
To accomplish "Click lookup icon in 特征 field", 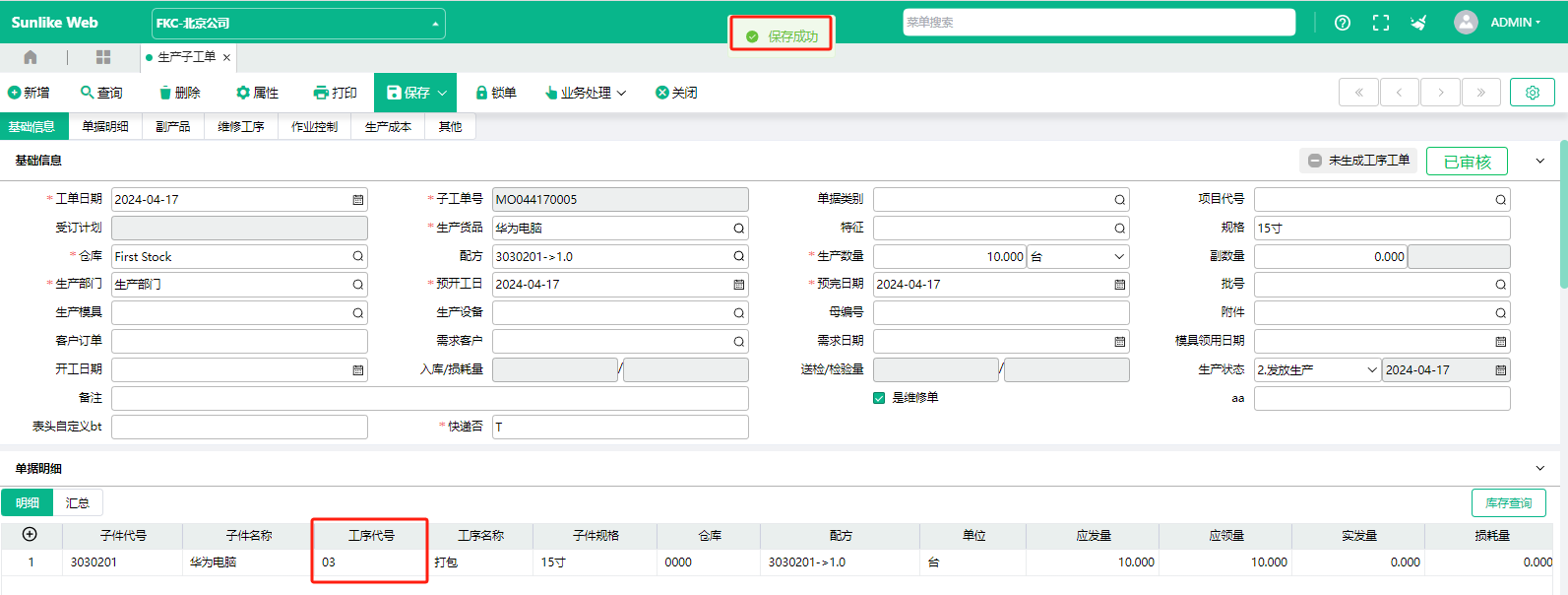I will tap(1120, 229).
